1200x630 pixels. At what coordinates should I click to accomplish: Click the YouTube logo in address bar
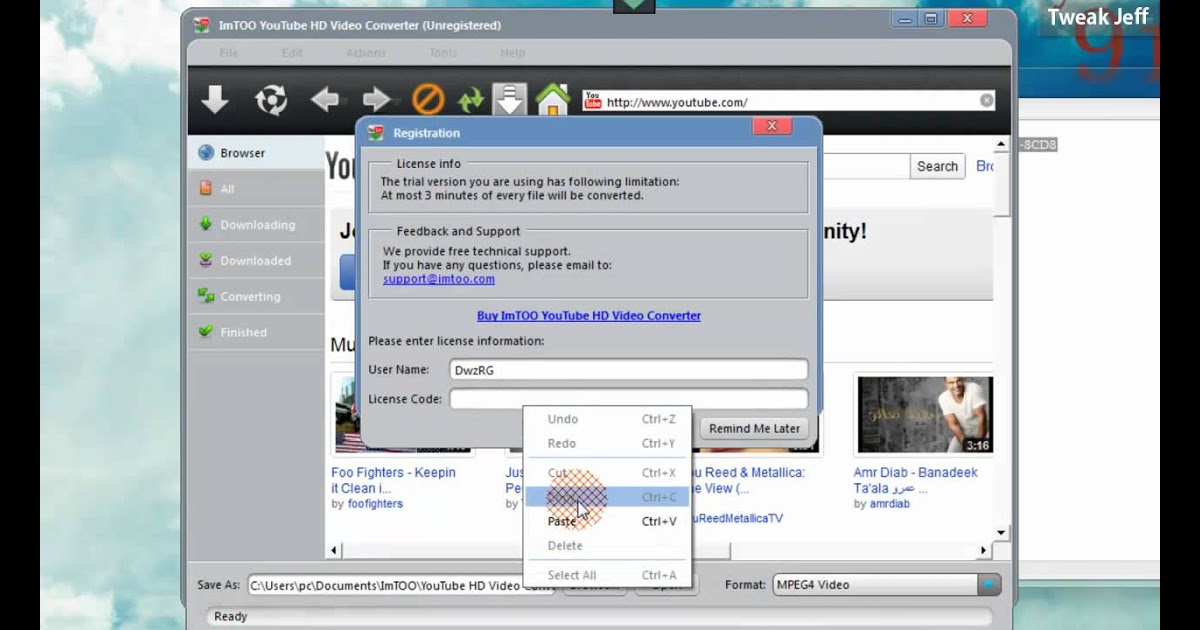(x=593, y=101)
